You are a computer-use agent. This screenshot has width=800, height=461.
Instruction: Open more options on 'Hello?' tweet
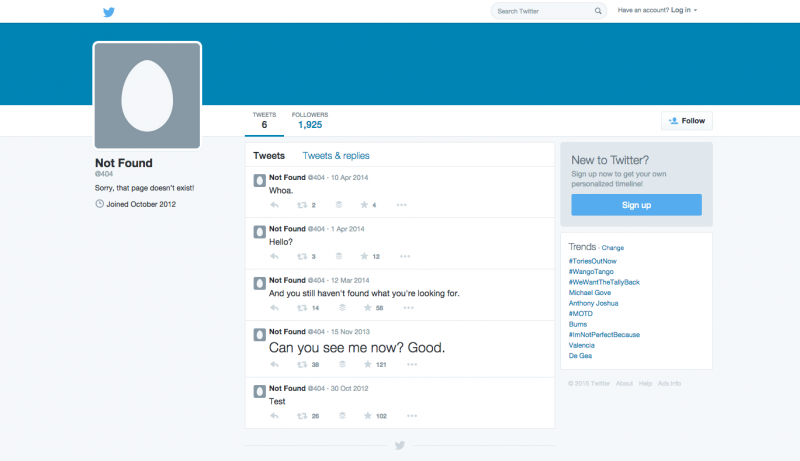(x=405, y=257)
